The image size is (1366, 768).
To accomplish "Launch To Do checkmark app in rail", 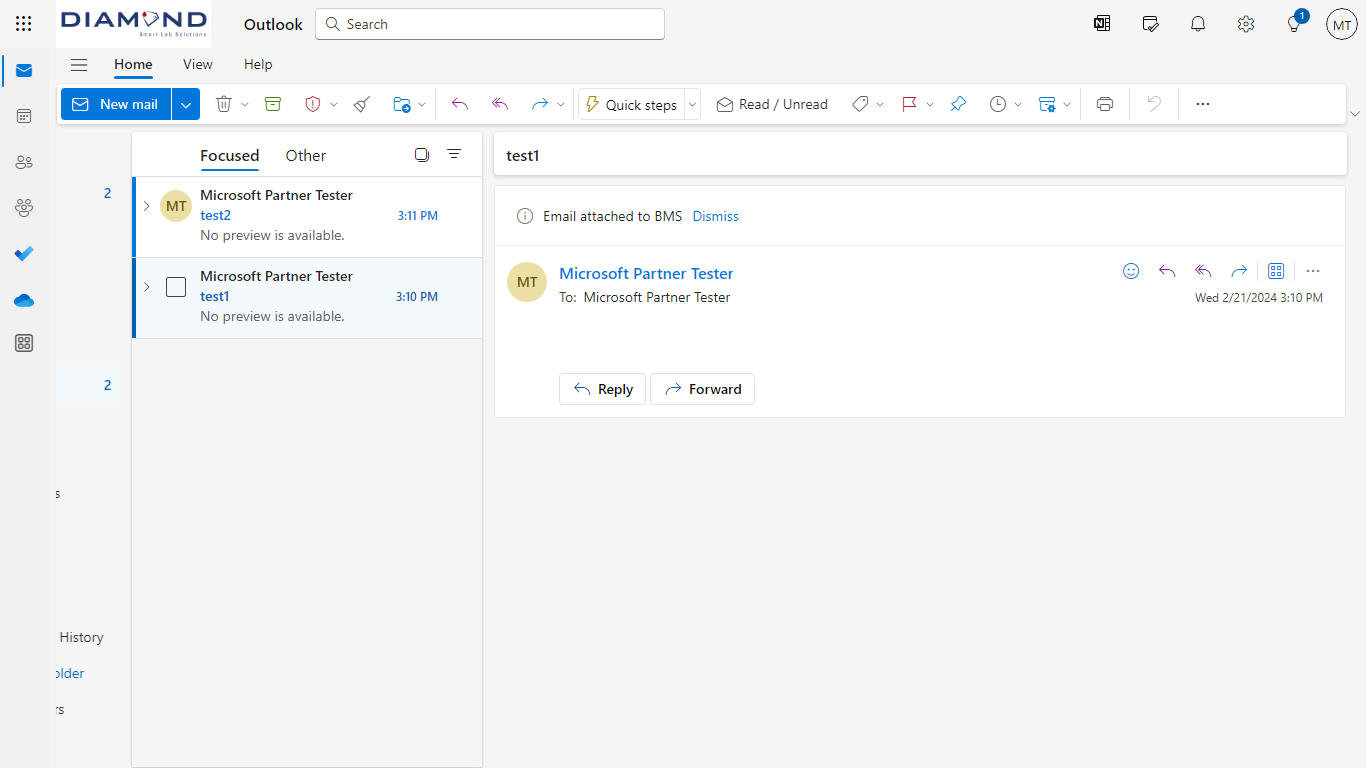I will pos(24,254).
